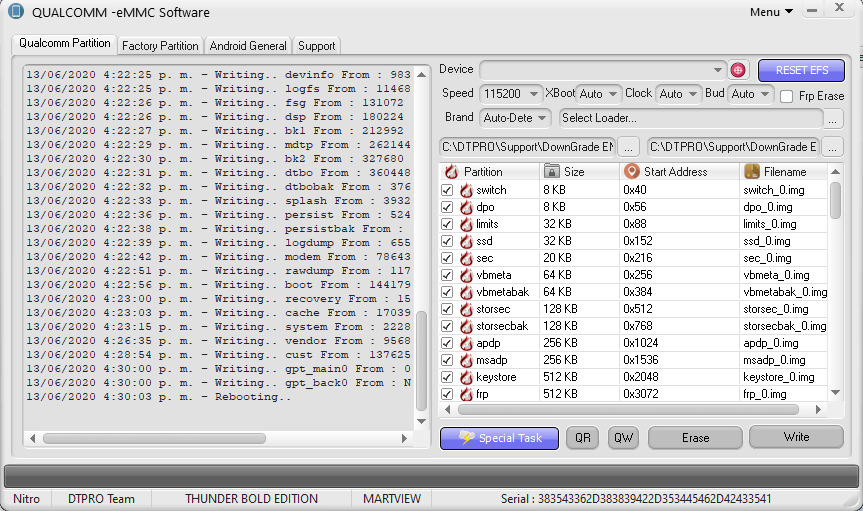Viewport: 863px width, 511px height.
Task: Click the flame icon beside vbmetabak partition
Action: (x=466, y=292)
